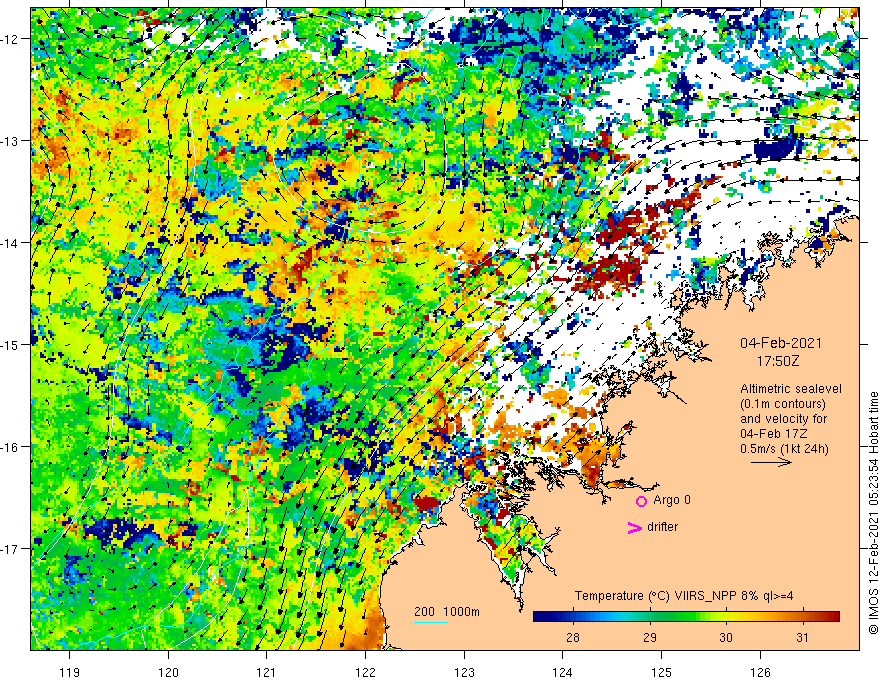Click longitude axis label 126
The width and height of the screenshot is (880, 680).
tap(760, 672)
